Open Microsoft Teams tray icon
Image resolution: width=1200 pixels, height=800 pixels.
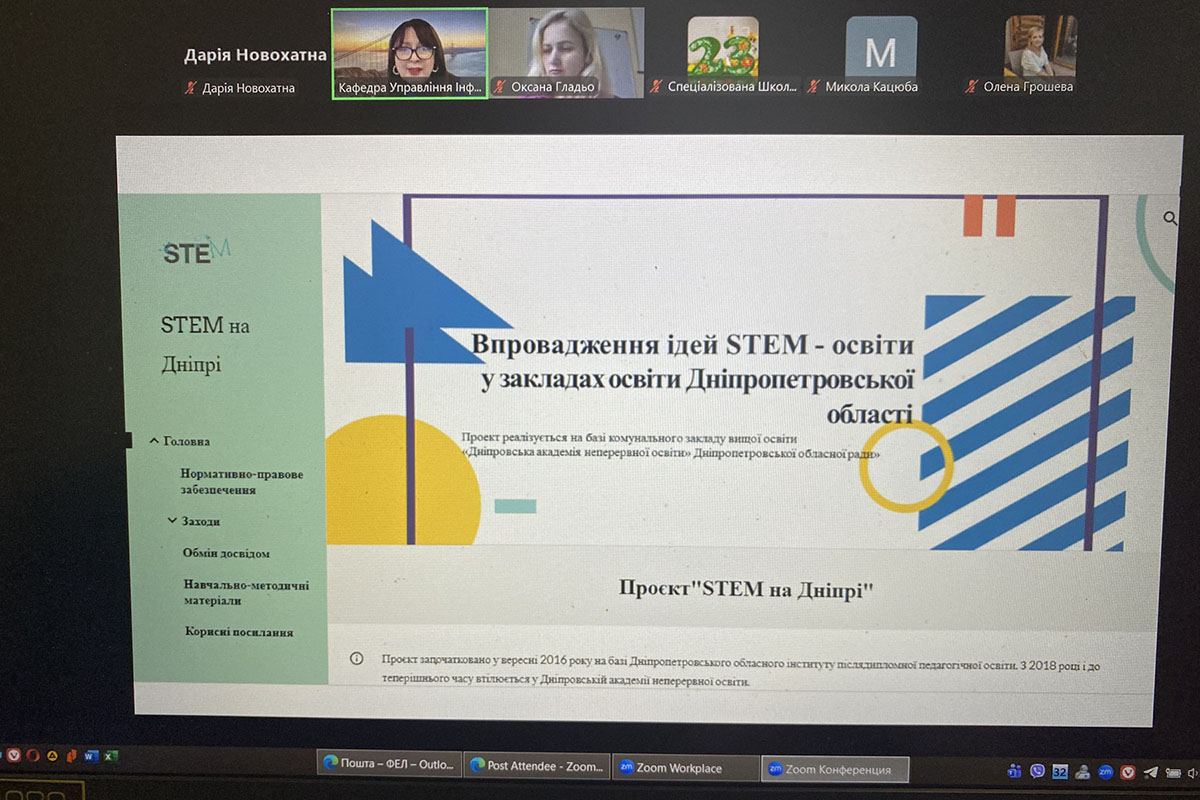click(1014, 772)
